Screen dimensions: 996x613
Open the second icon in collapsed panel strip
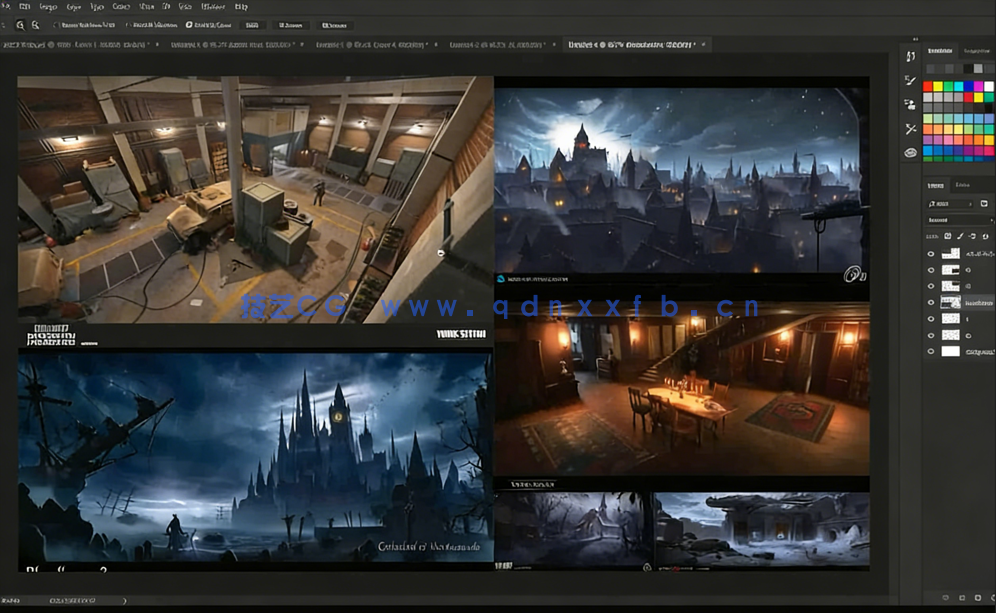(910, 80)
